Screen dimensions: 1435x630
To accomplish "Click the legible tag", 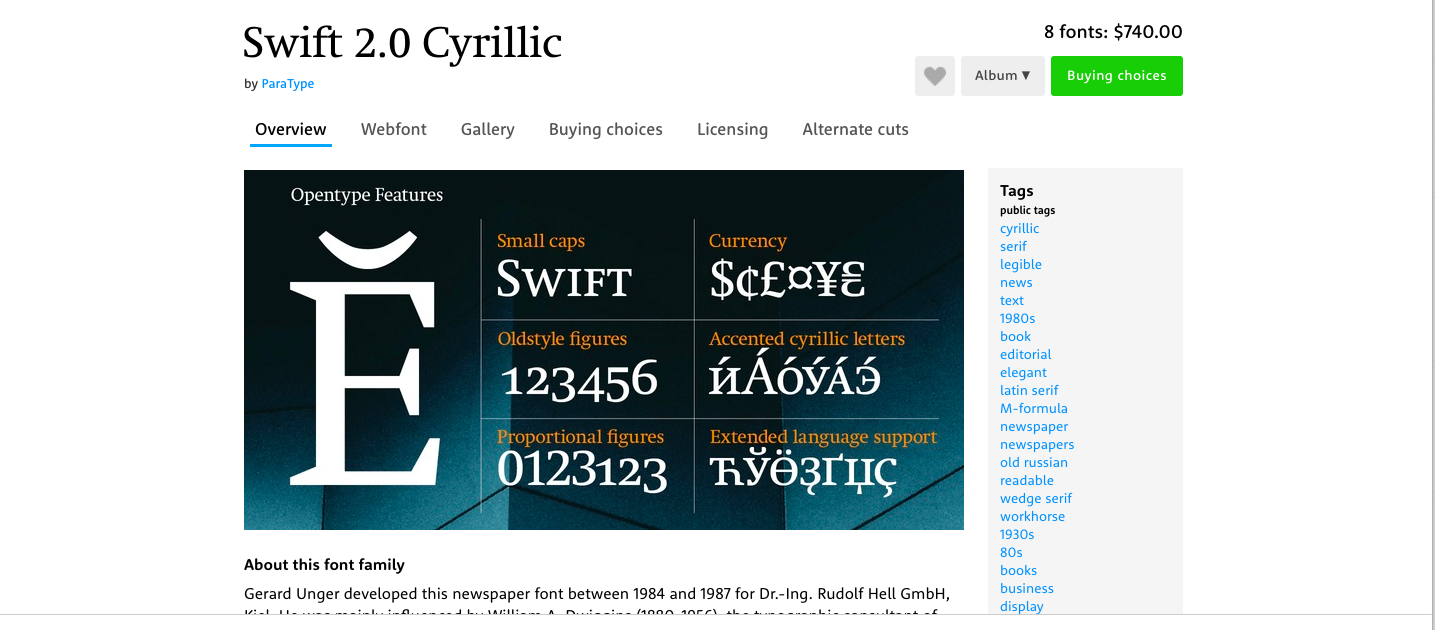I will pos(1021,265).
